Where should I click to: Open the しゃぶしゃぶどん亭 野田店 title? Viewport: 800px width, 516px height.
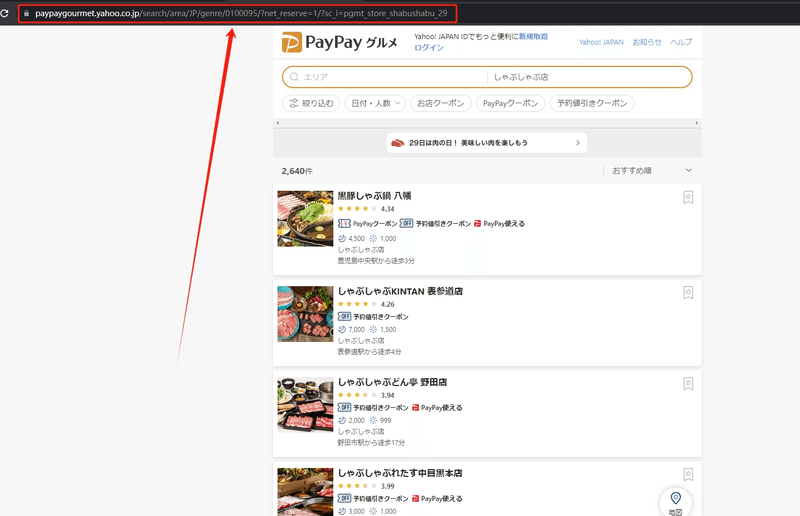click(x=392, y=382)
